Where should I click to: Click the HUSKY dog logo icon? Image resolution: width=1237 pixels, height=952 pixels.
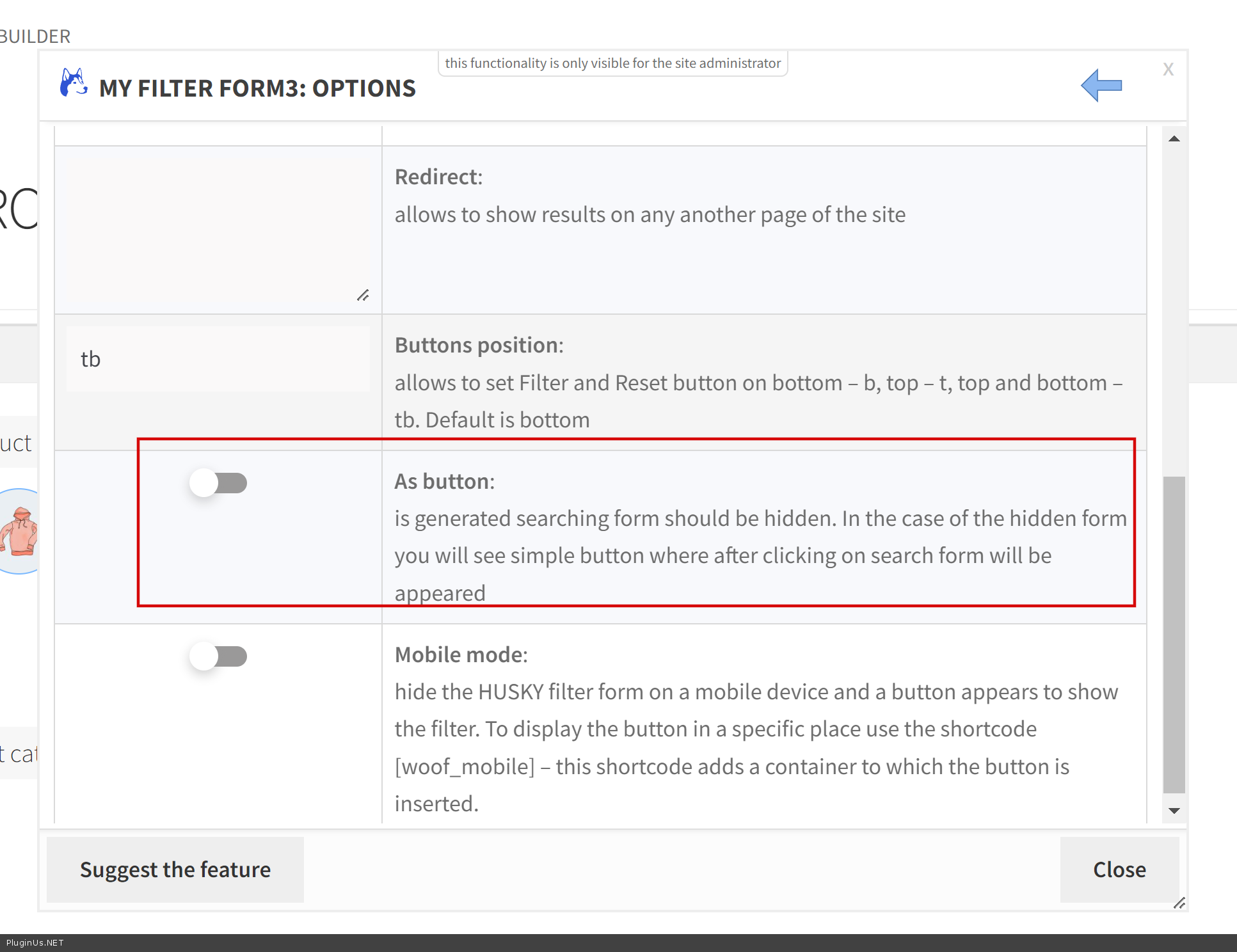point(74,83)
